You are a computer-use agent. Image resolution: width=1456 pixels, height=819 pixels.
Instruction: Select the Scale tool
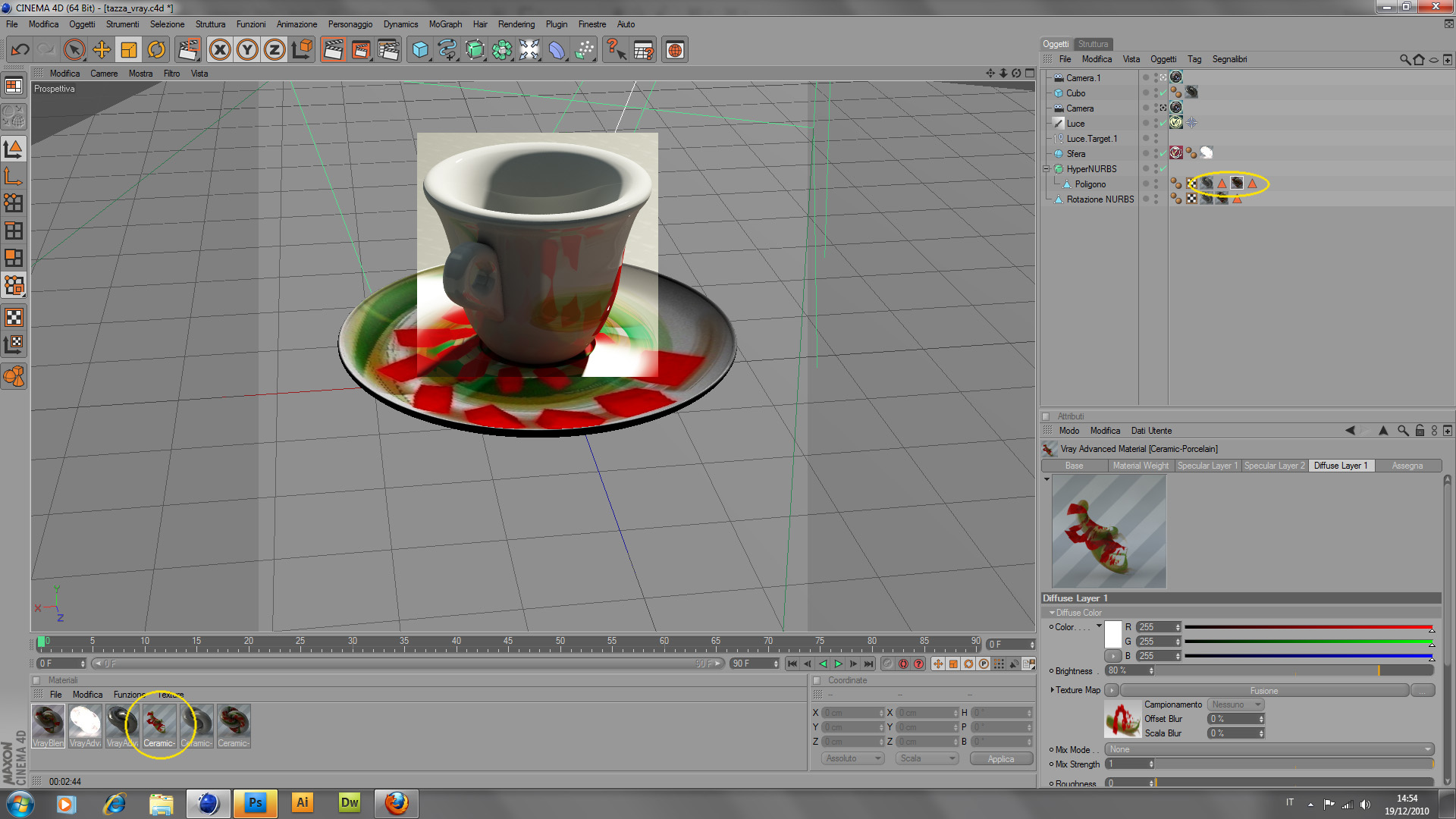tap(129, 50)
